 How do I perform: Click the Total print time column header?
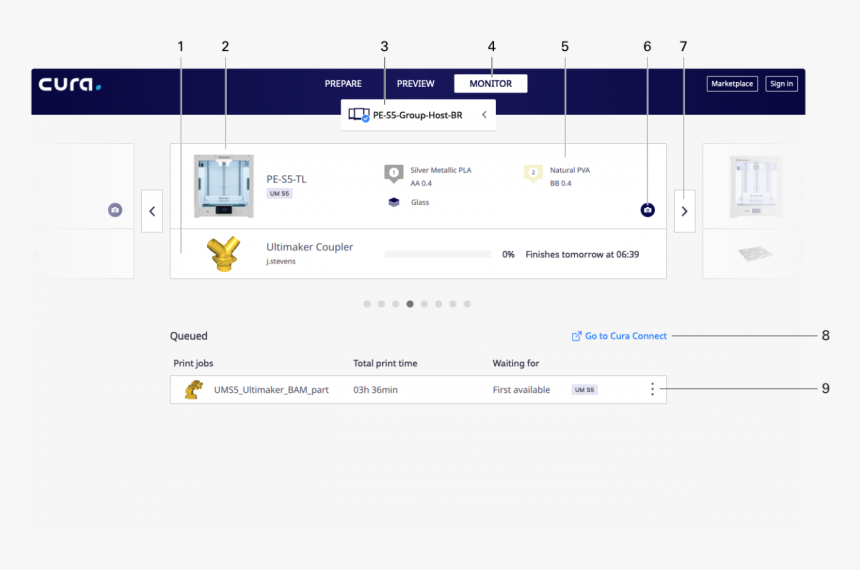385,363
